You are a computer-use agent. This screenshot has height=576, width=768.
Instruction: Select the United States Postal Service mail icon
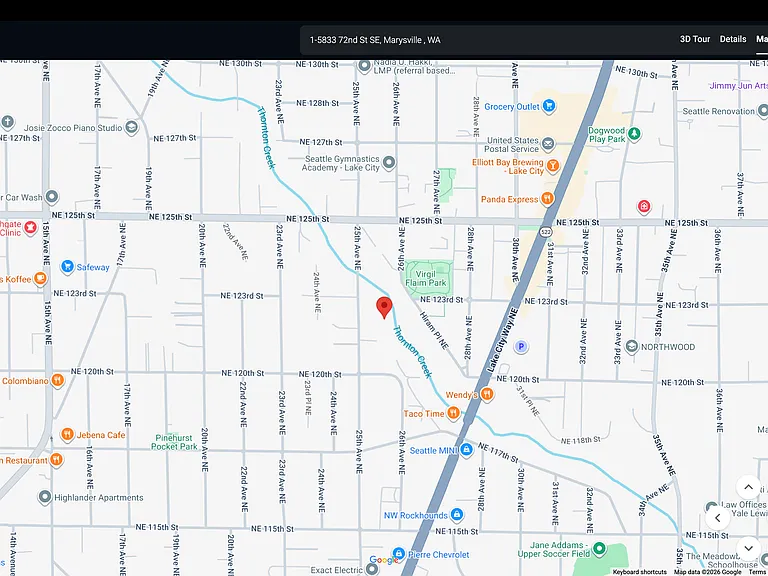point(548,144)
